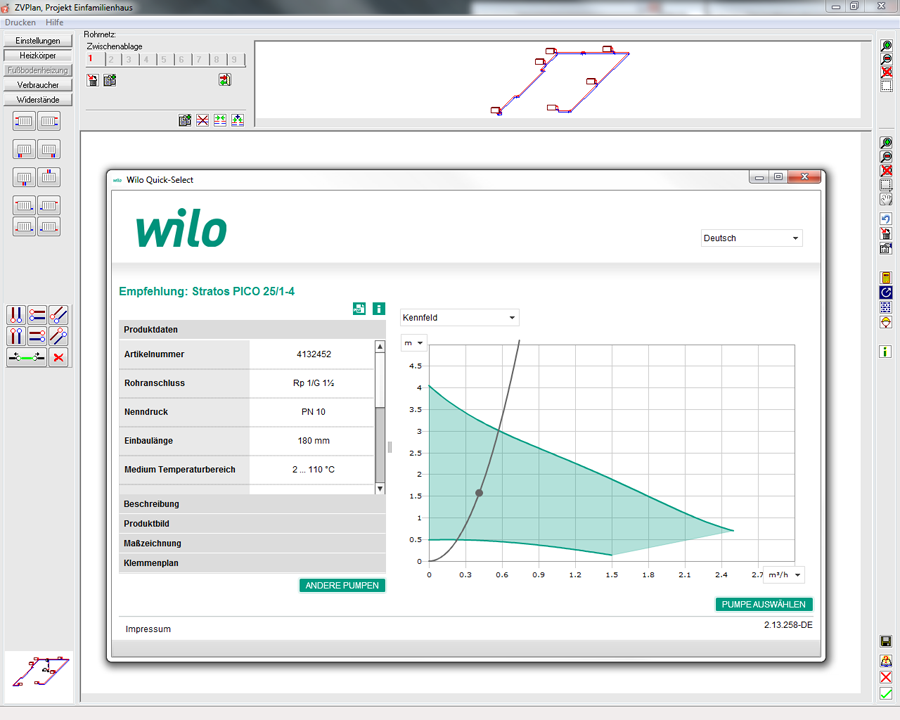This screenshot has width=900, height=720.
Task: Open the orange calculator icon
Action: pyautogui.click(x=886, y=278)
